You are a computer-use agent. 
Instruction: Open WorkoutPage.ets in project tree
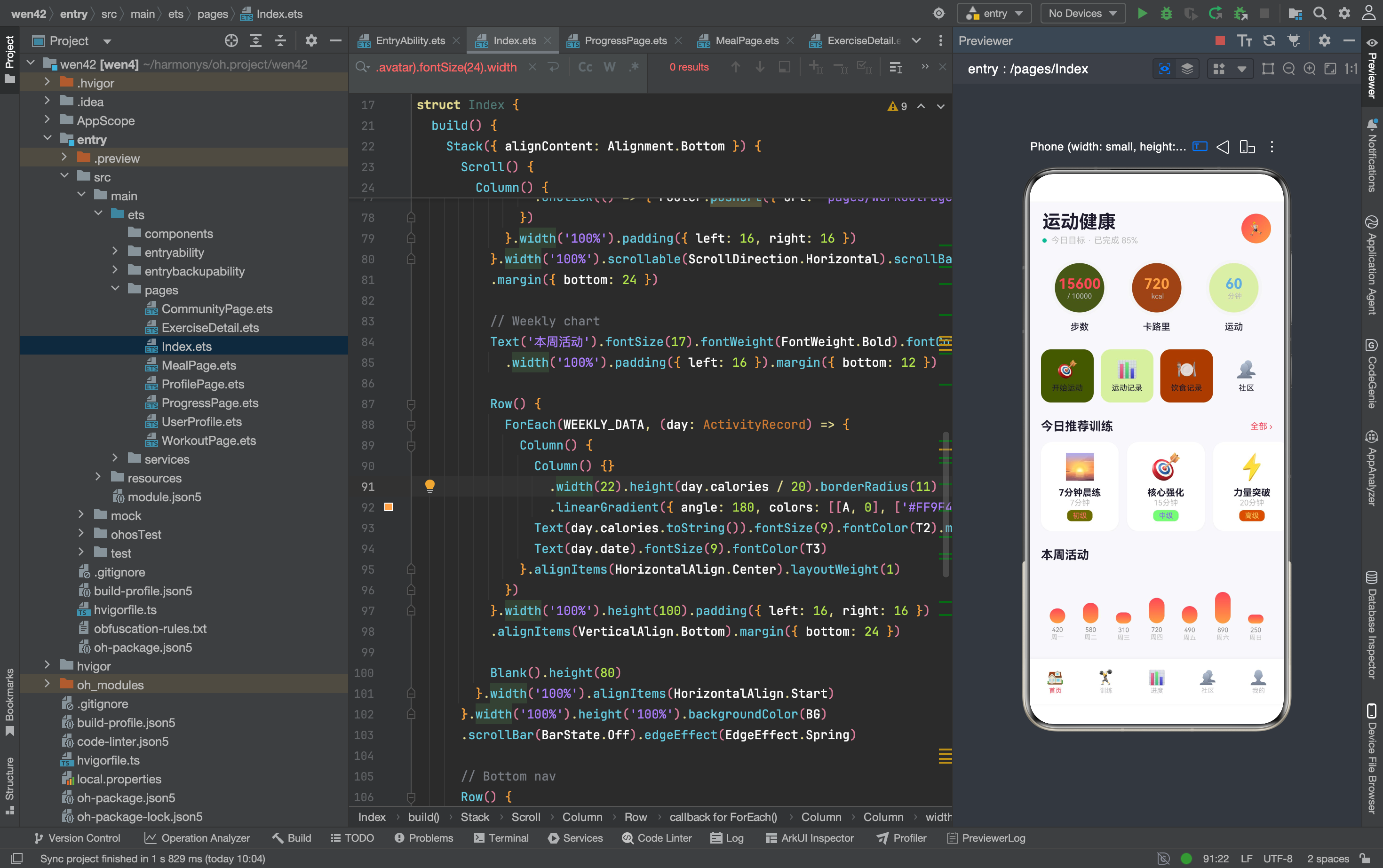click(208, 440)
